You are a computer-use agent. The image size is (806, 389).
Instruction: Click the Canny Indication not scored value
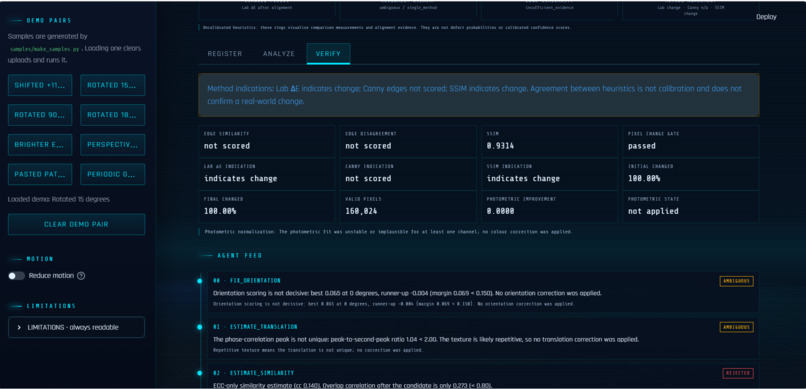pos(368,178)
